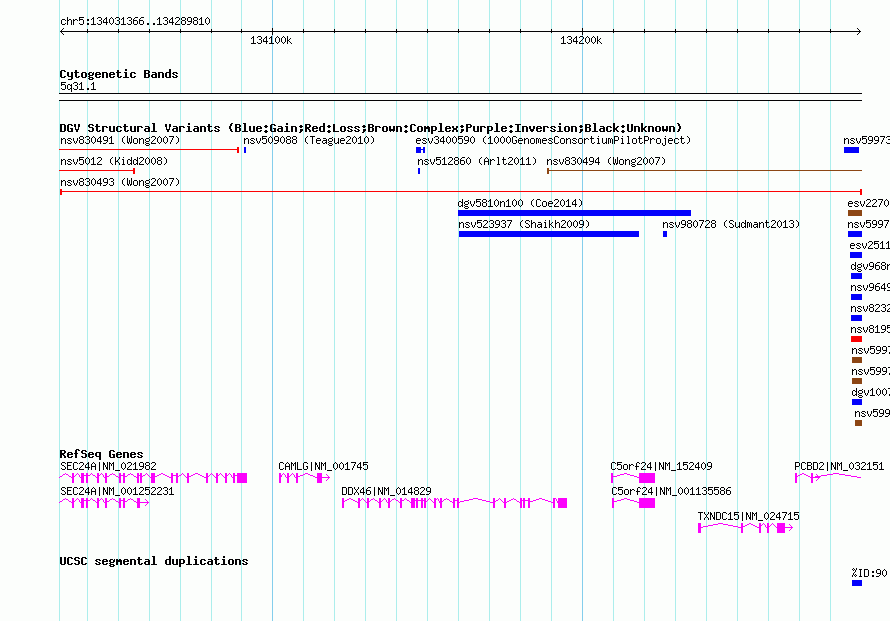The width and height of the screenshot is (890, 621).
Task: Click the gene model under CAMLG|NM_001745
Action: coord(304,478)
